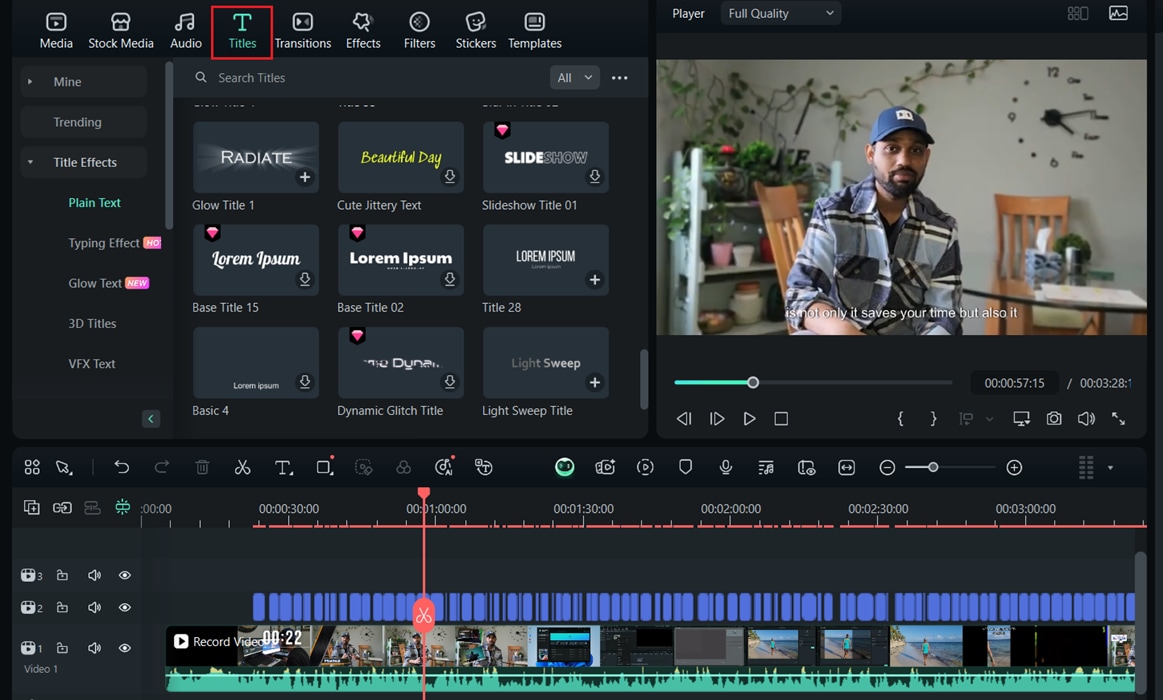This screenshot has height=700, width=1163.
Task: Hide track 2 with eye icon
Action: point(125,608)
